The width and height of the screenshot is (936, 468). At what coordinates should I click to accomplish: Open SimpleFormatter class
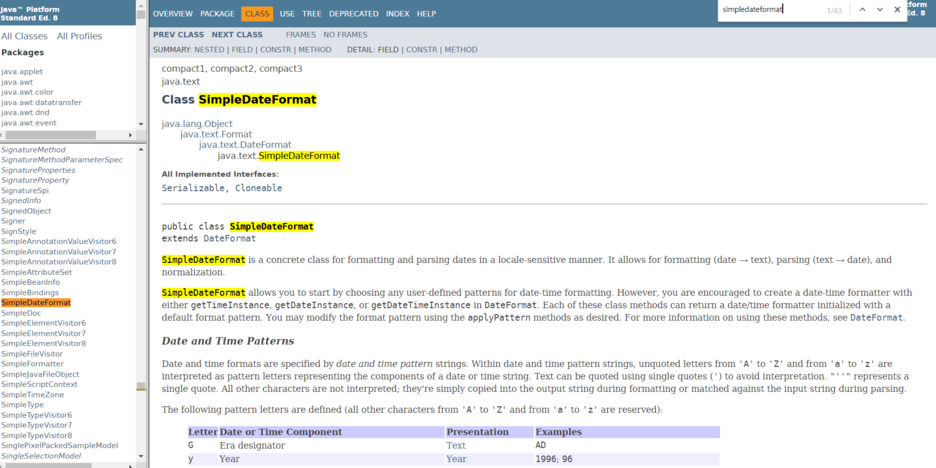coord(32,364)
